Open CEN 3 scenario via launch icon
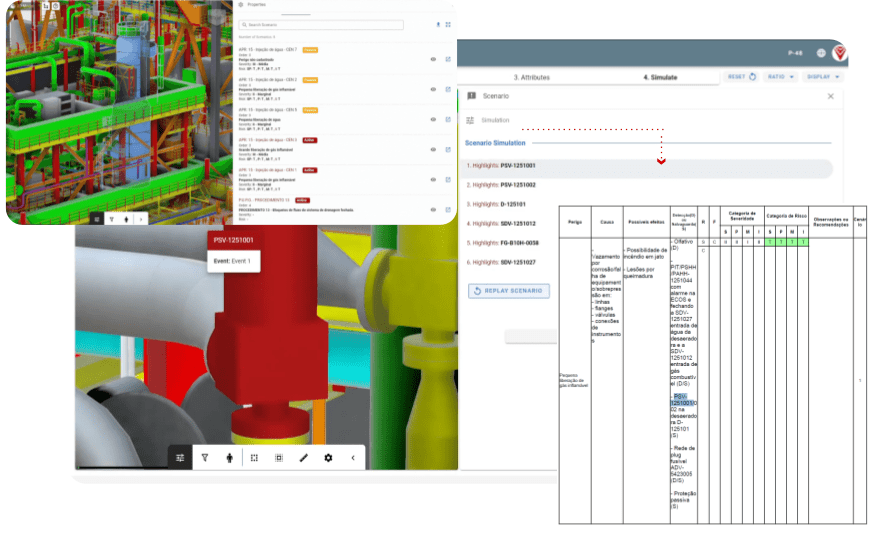The image size is (880, 539). 448,149
